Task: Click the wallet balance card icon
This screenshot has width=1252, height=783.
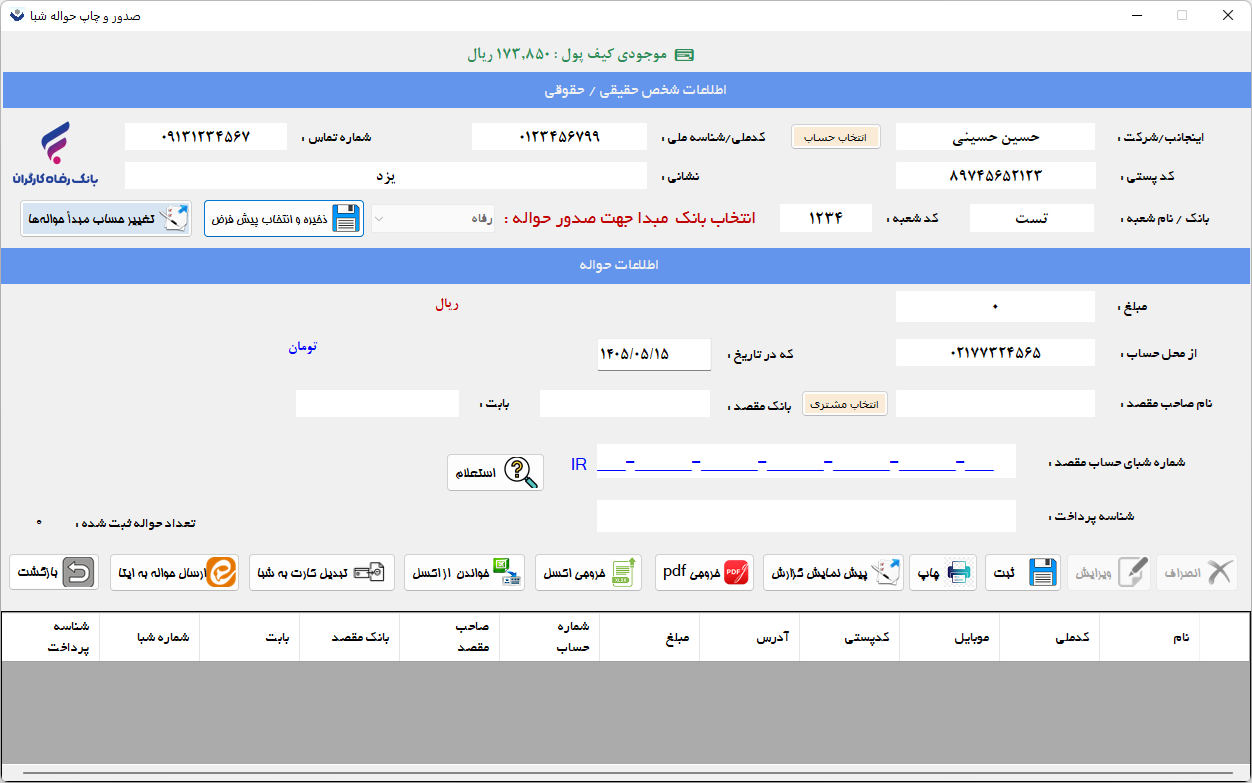Action: pyautogui.click(x=684, y=55)
